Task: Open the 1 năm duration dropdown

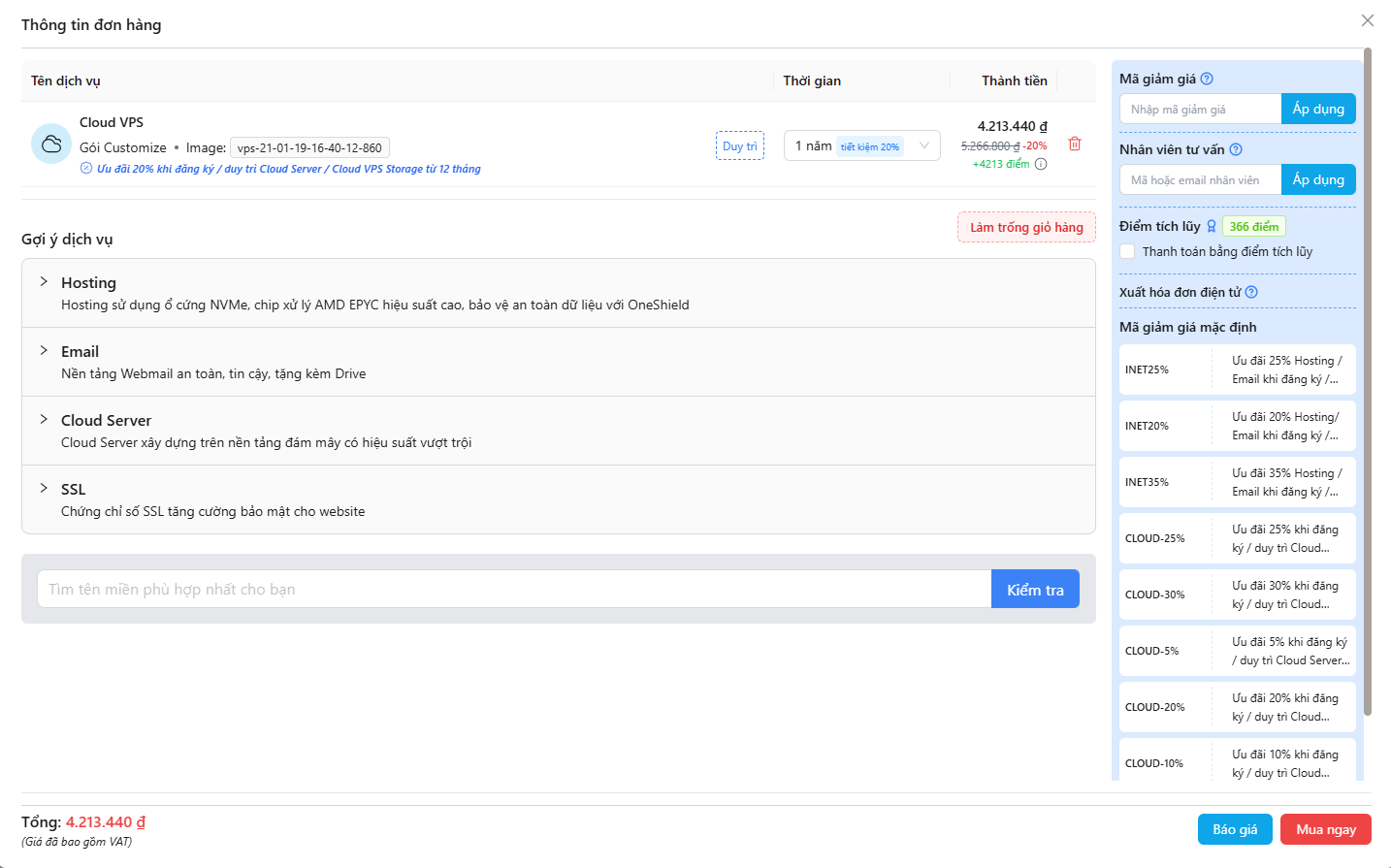Action: pyautogui.click(x=862, y=145)
